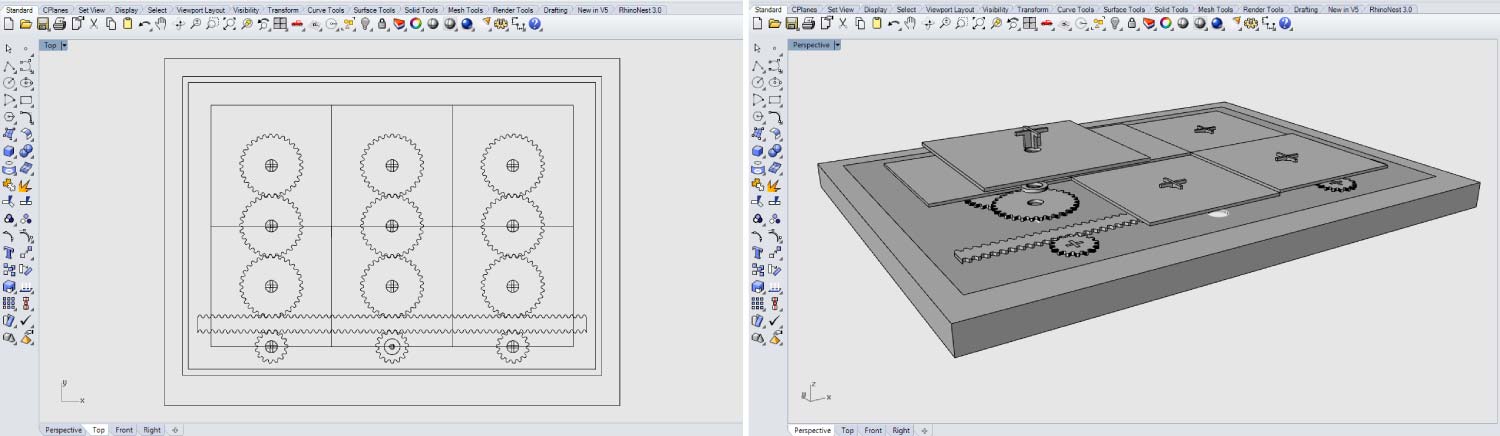
Task: Switch to Front viewport tab in right window
Action: pos(873,430)
